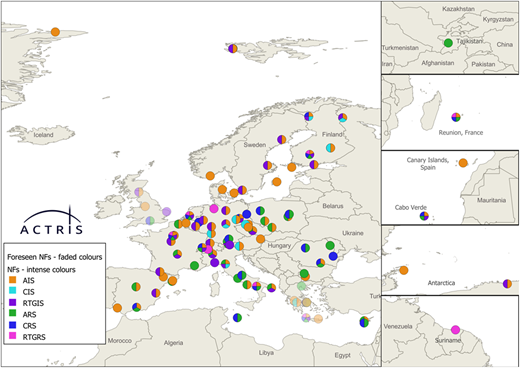Click the Pakistan label in inset

(x=483, y=64)
